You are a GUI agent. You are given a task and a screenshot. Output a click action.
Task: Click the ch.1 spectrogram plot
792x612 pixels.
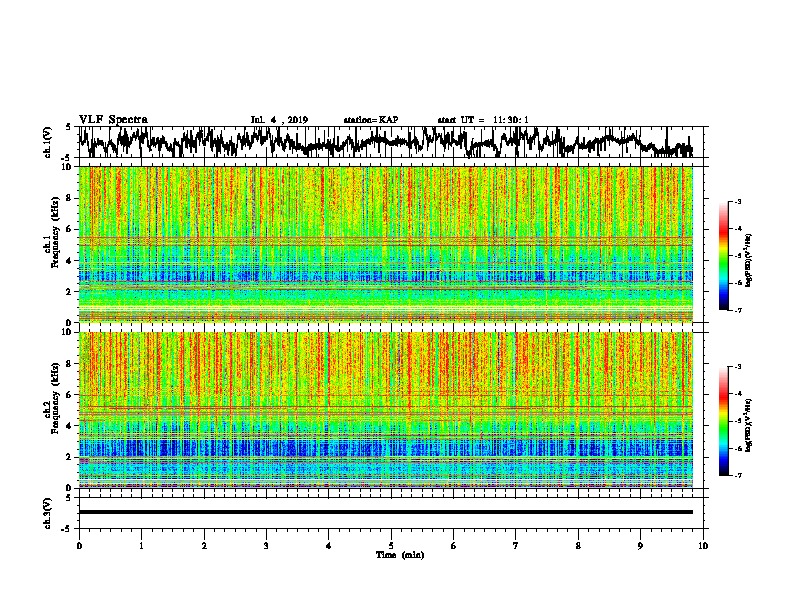pos(385,244)
